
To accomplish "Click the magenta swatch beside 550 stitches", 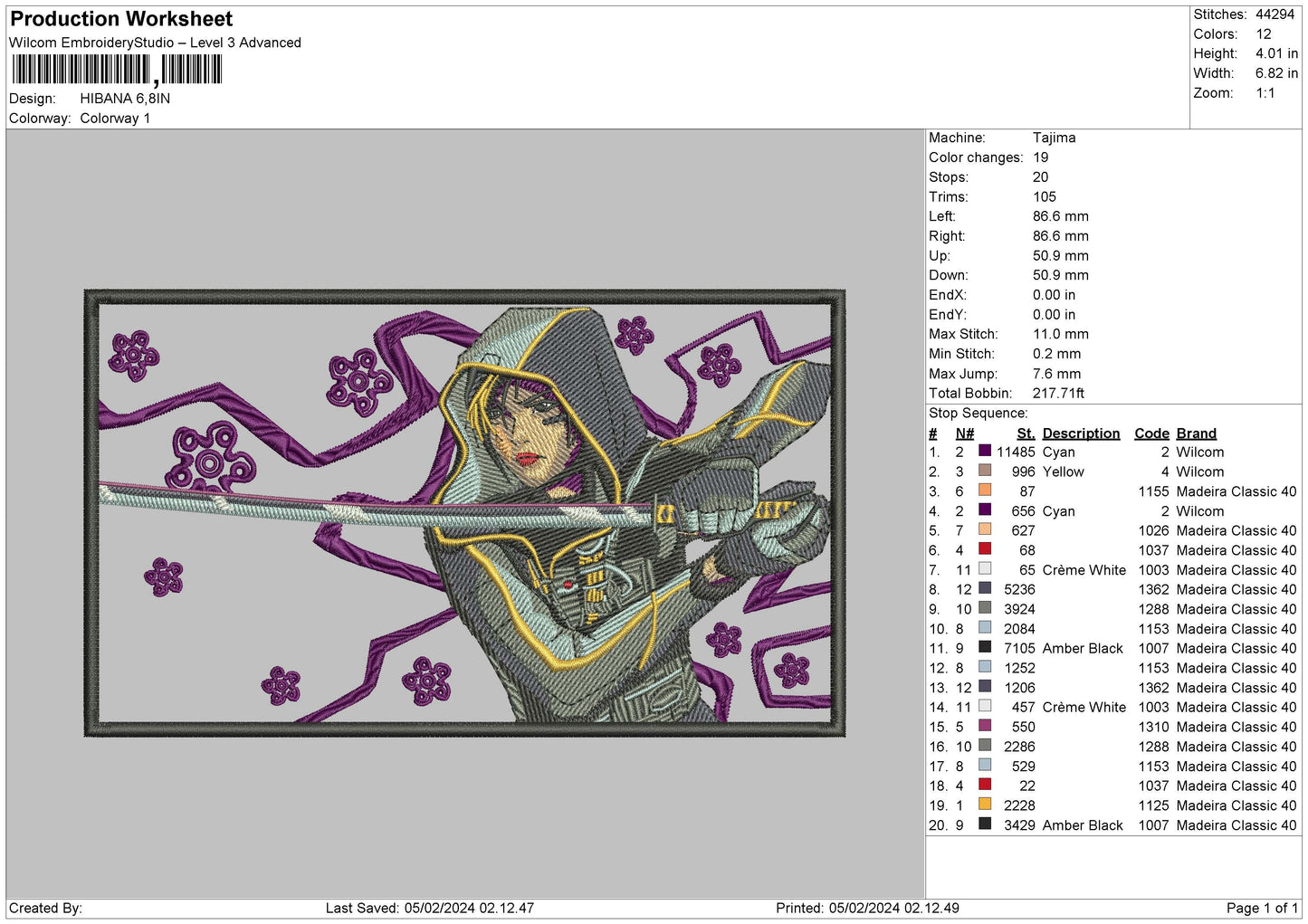I will [985, 726].
